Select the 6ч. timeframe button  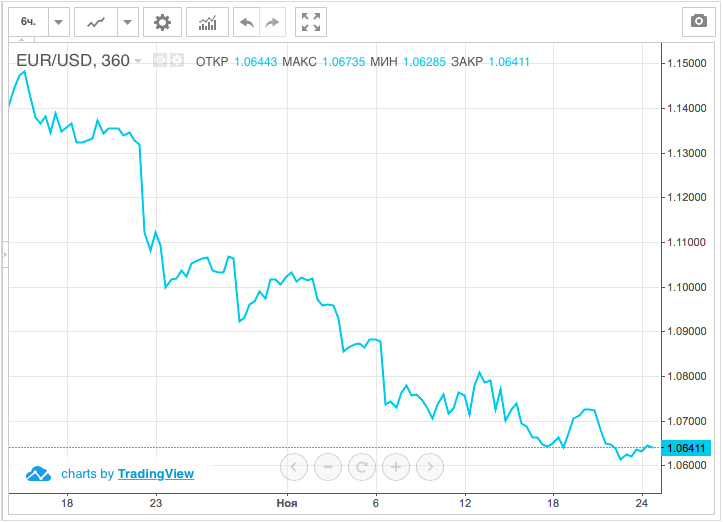point(29,21)
